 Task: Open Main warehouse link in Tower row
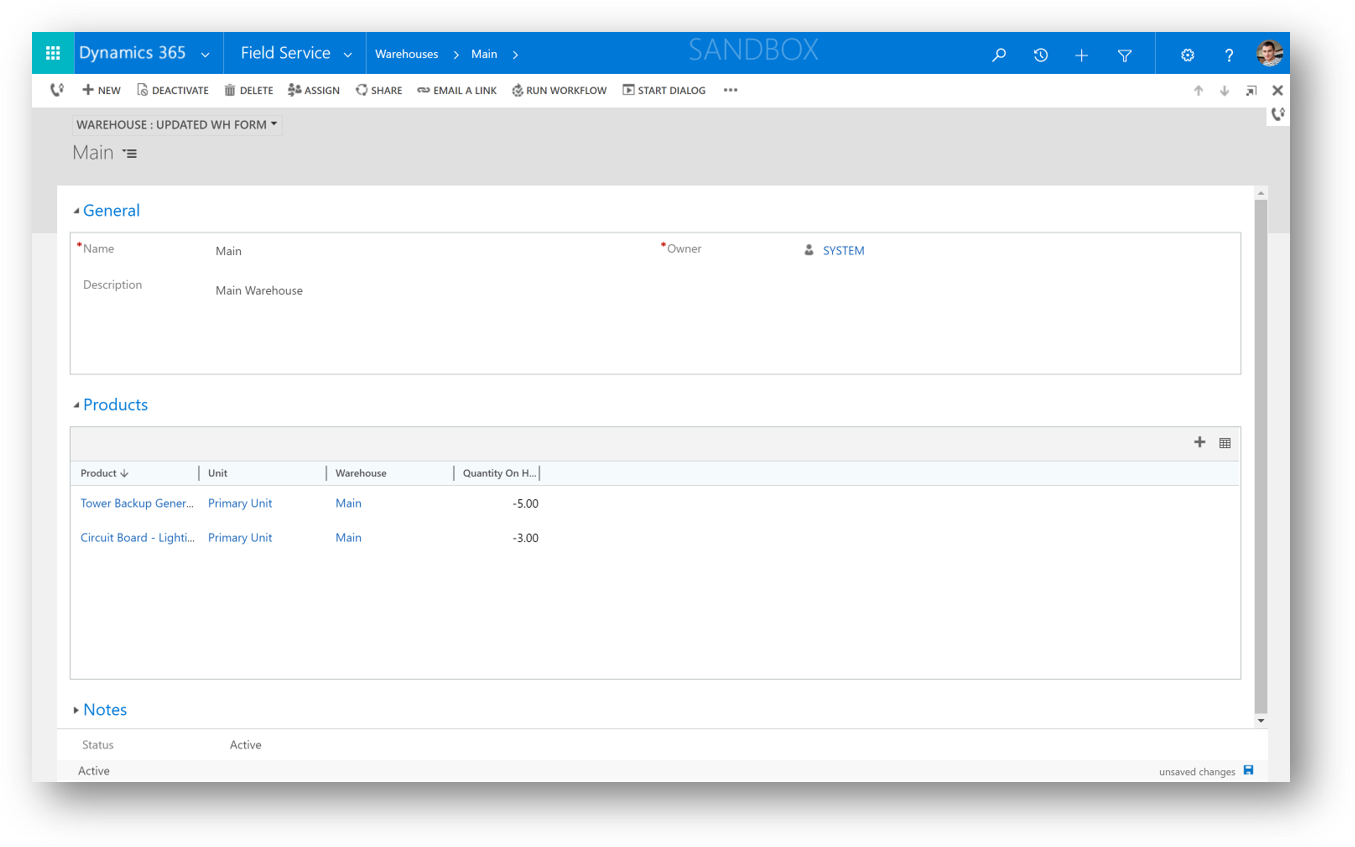pyautogui.click(x=348, y=503)
